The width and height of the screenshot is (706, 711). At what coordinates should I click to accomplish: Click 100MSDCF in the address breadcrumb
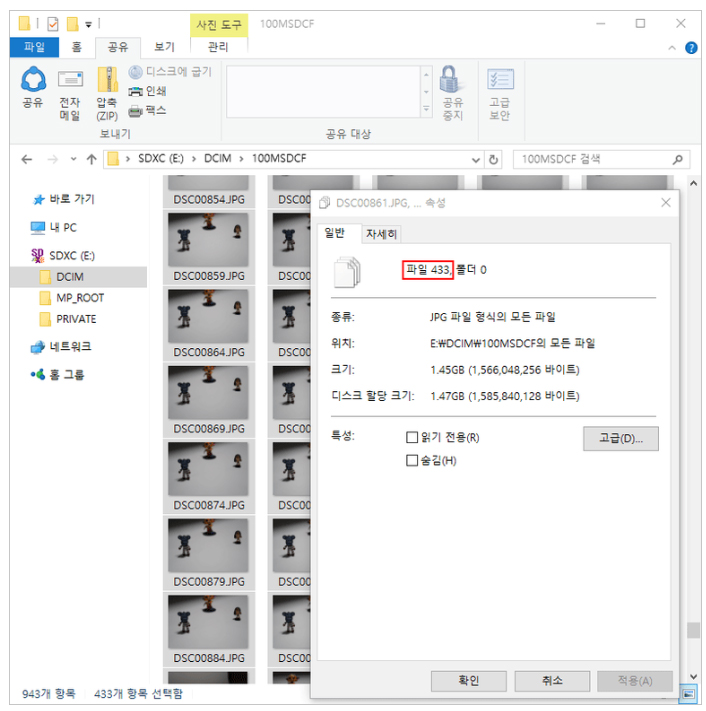(279, 159)
